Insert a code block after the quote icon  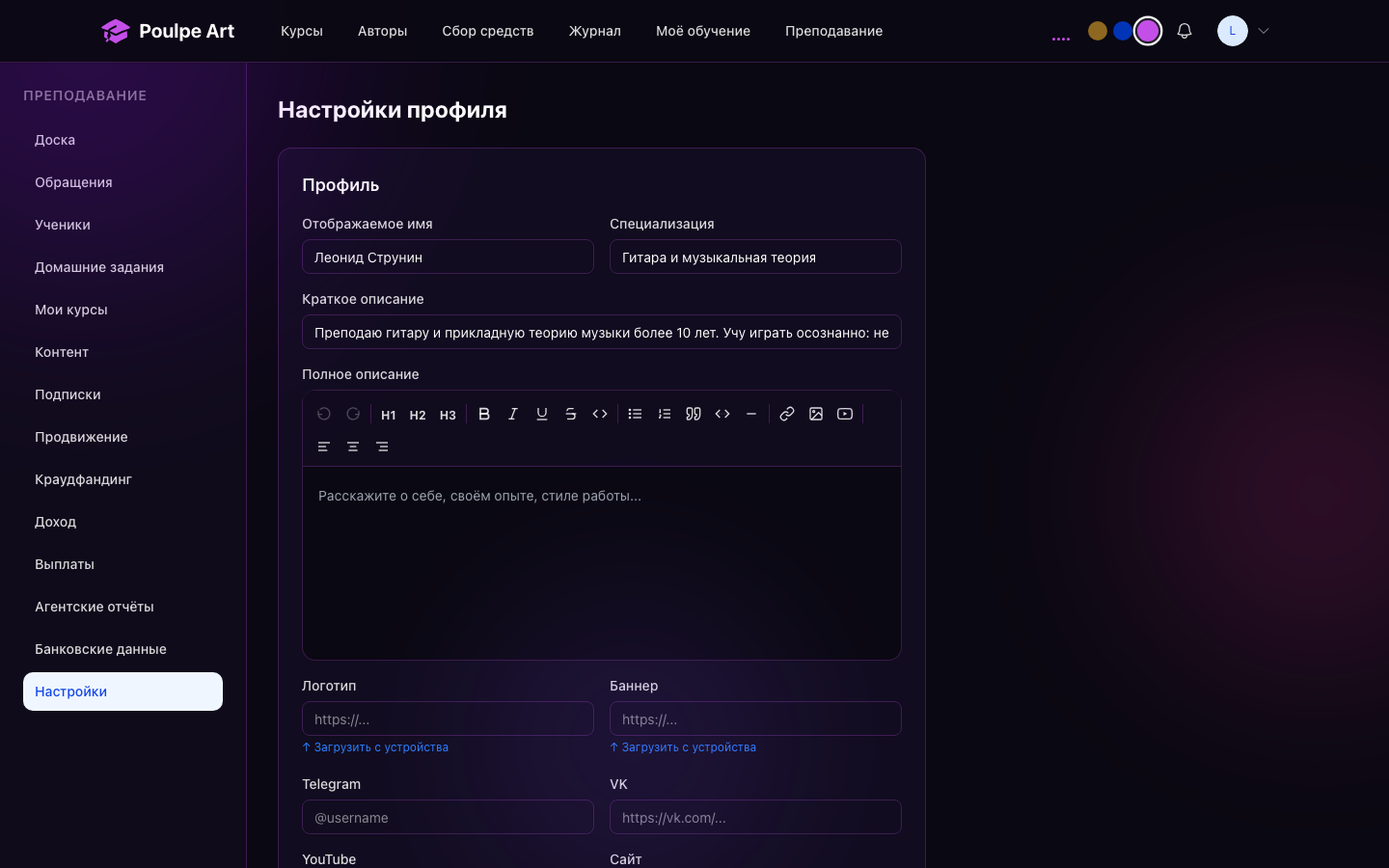click(x=722, y=414)
